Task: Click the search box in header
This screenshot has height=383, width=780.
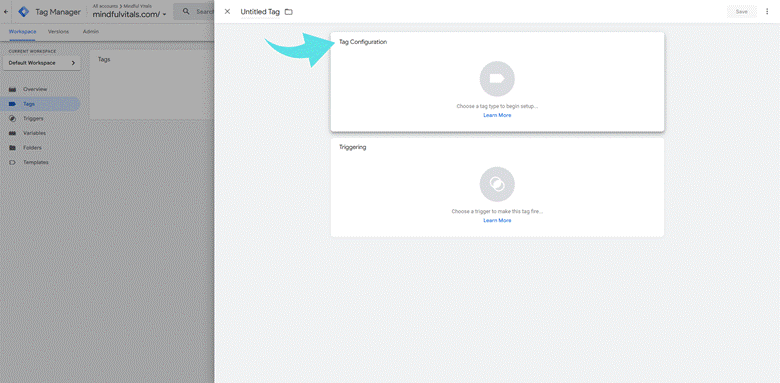Action: point(194,11)
